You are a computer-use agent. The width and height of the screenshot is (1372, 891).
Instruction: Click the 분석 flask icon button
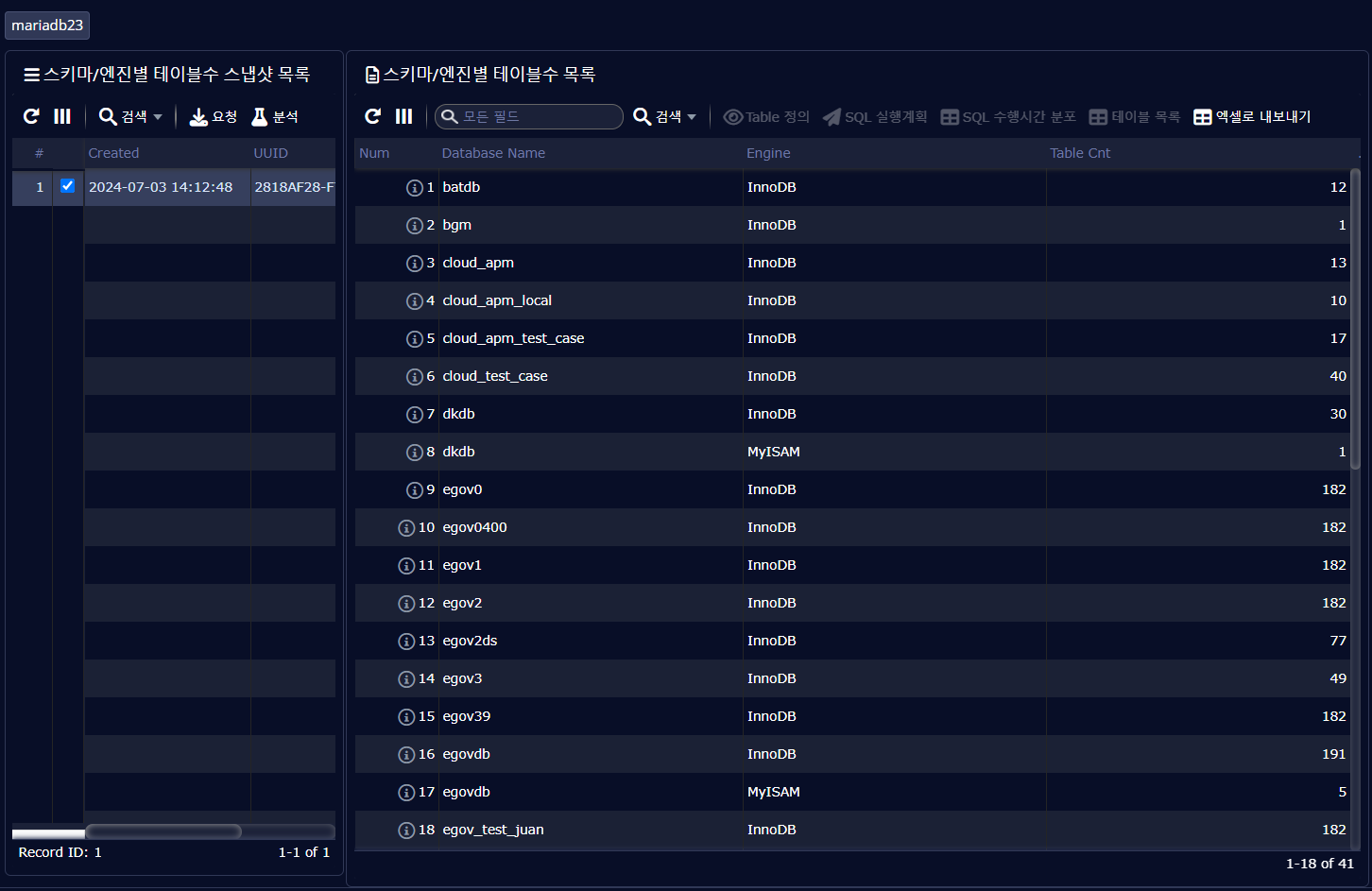(x=275, y=116)
